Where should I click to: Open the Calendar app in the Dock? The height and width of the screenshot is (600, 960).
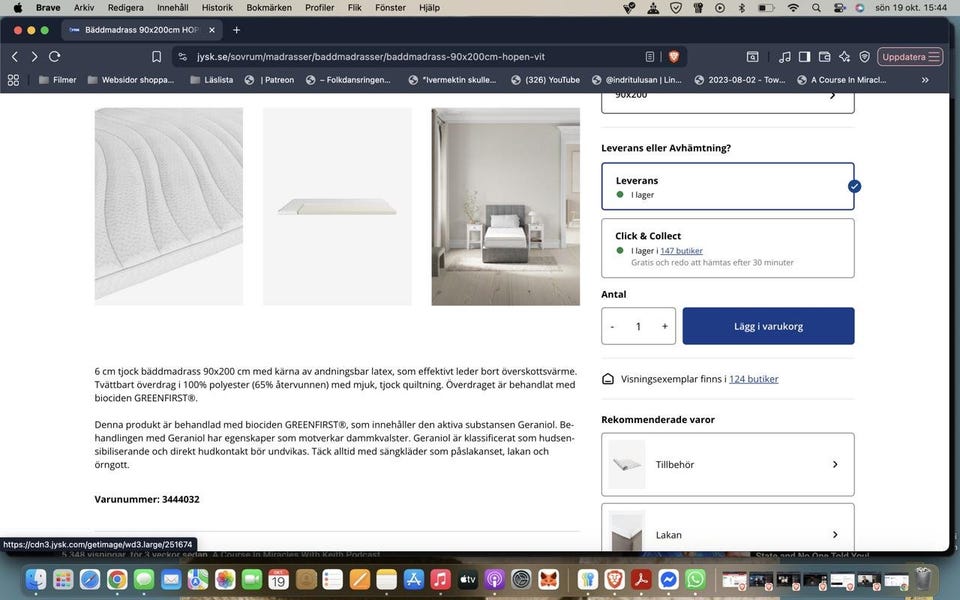(x=279, y=579)
